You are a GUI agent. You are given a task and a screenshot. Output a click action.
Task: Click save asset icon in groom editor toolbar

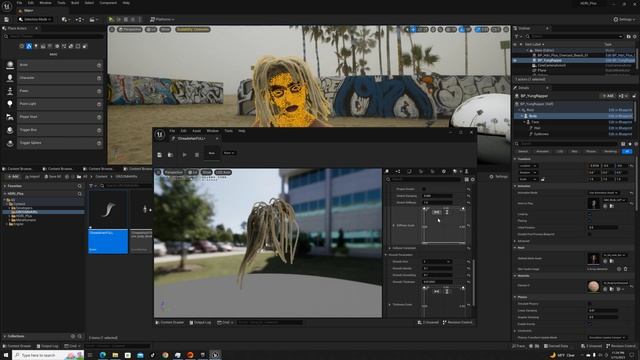point(160,155)
